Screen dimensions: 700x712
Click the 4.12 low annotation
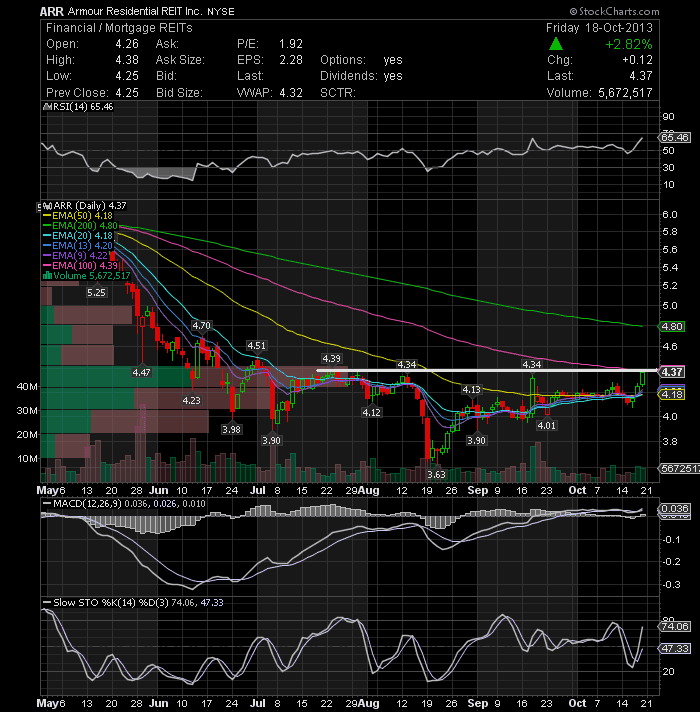(371, 412)
